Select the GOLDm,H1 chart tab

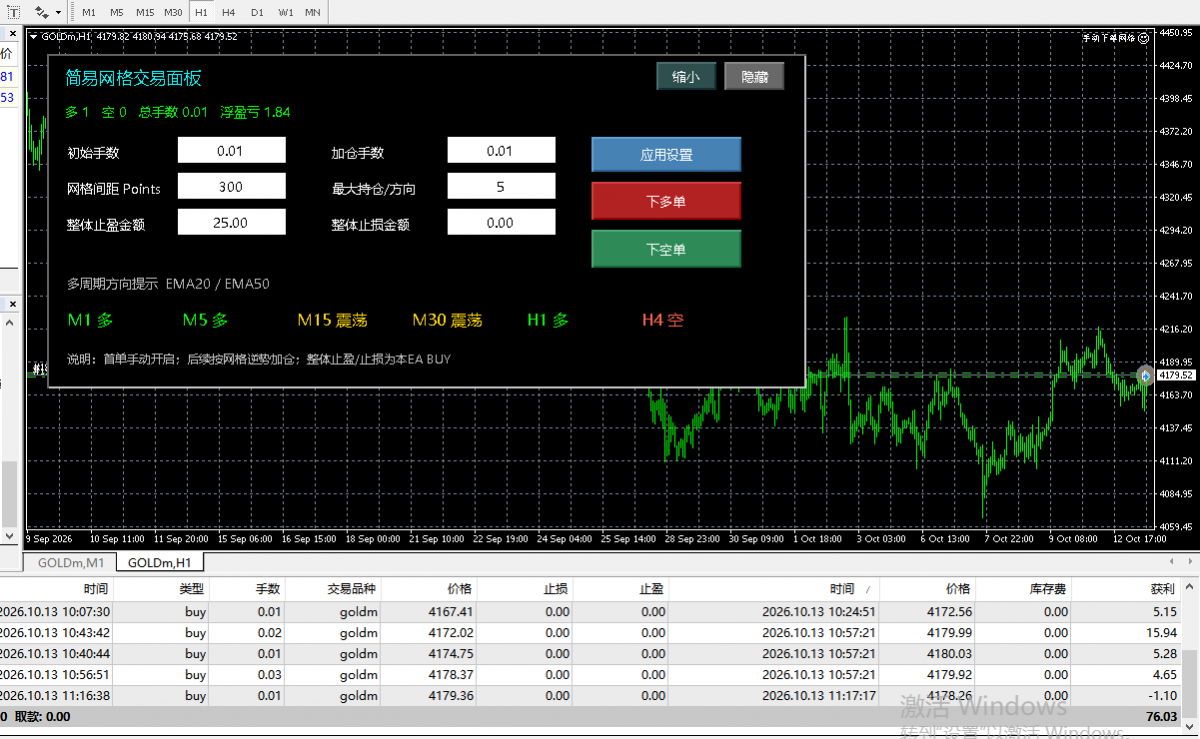(x=160, y=562)
